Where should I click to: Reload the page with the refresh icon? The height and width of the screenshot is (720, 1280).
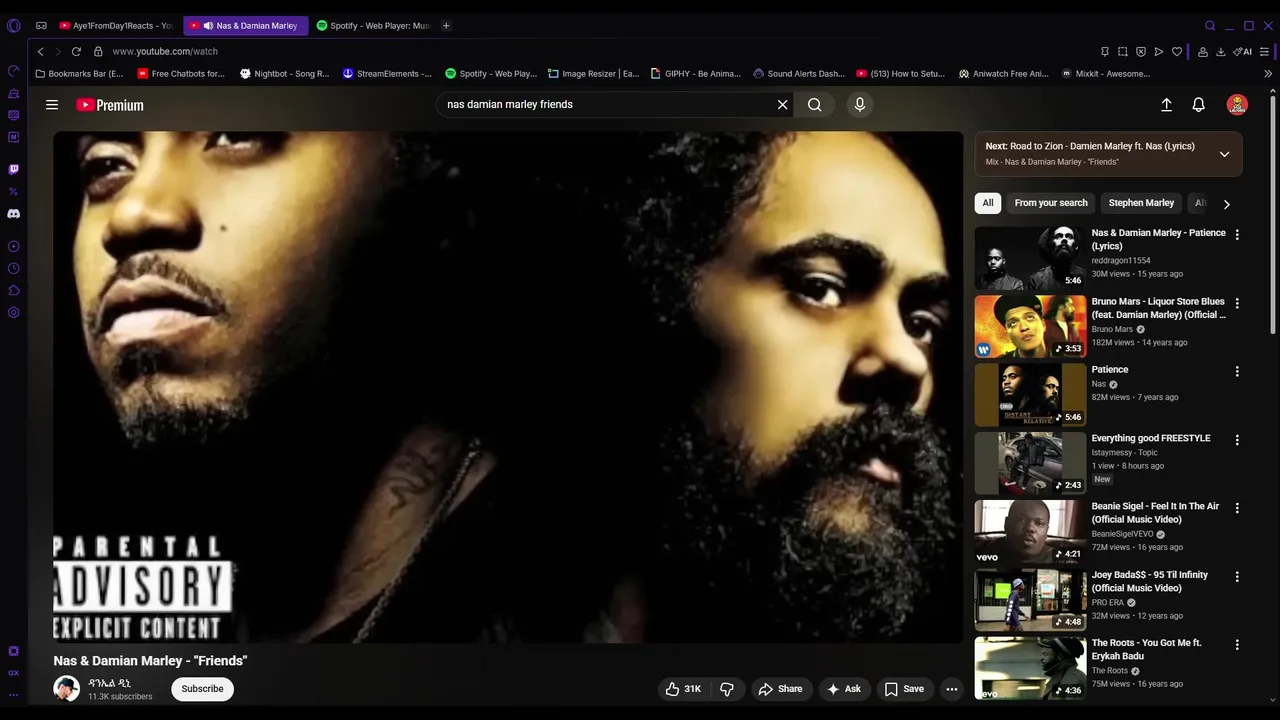pyautogui.click(x=76, y=51)
